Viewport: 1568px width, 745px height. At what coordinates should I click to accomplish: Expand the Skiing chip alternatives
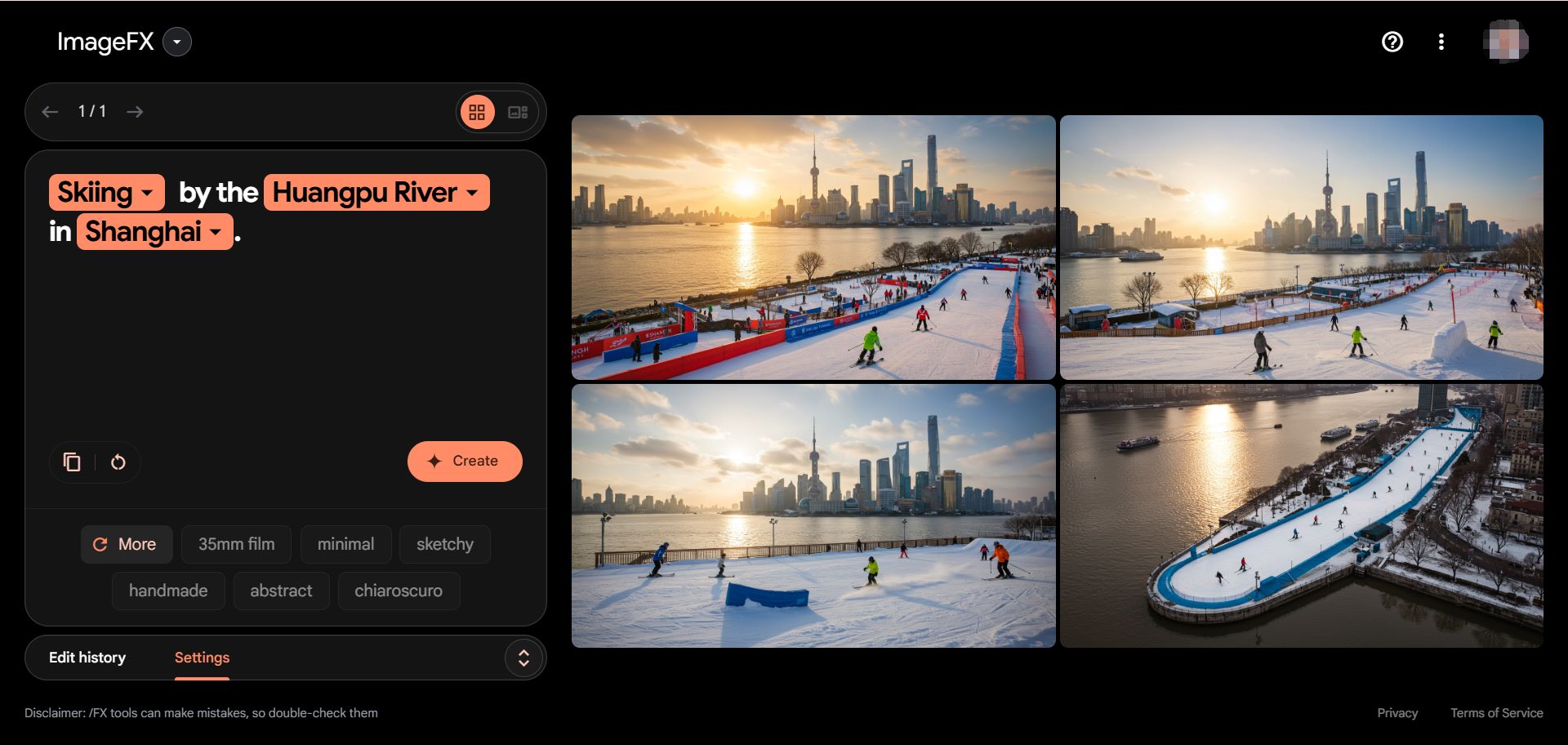(107, 193)
